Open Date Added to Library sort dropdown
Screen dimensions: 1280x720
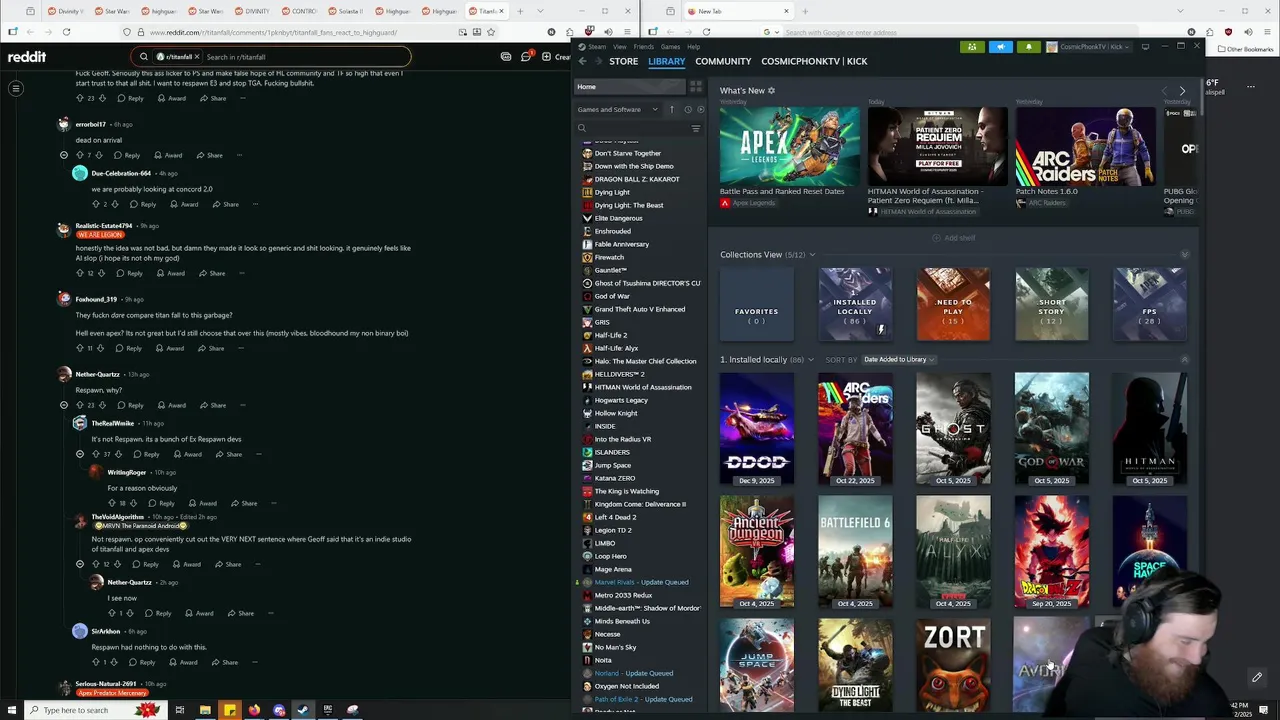[x=899, y=359]
